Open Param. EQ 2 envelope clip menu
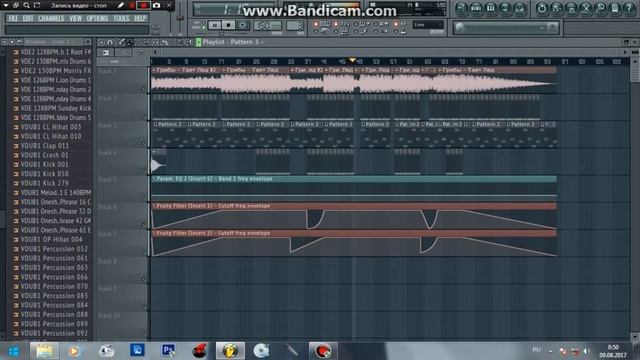 point(154,179)
